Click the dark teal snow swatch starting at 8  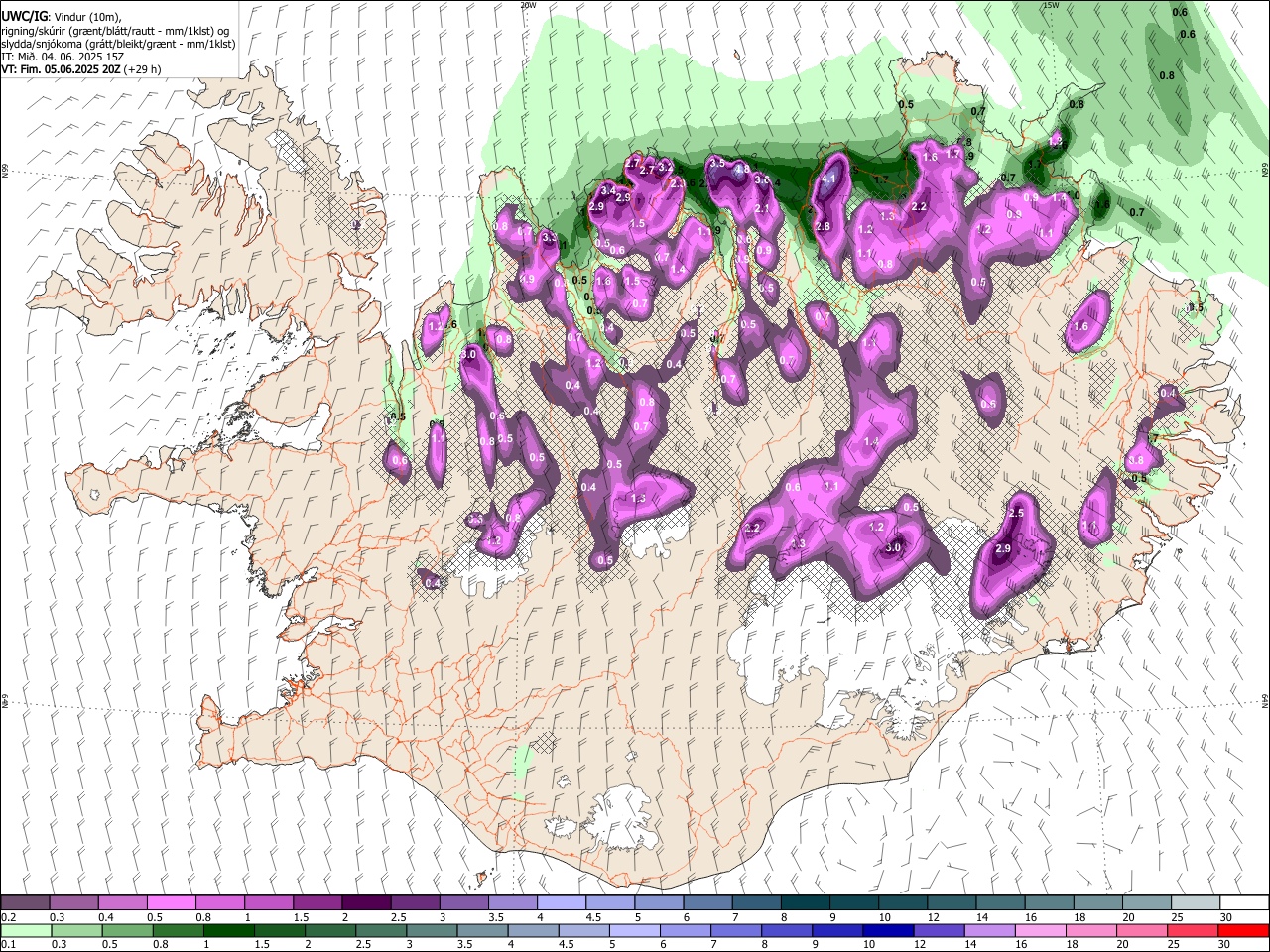(805, 902)
